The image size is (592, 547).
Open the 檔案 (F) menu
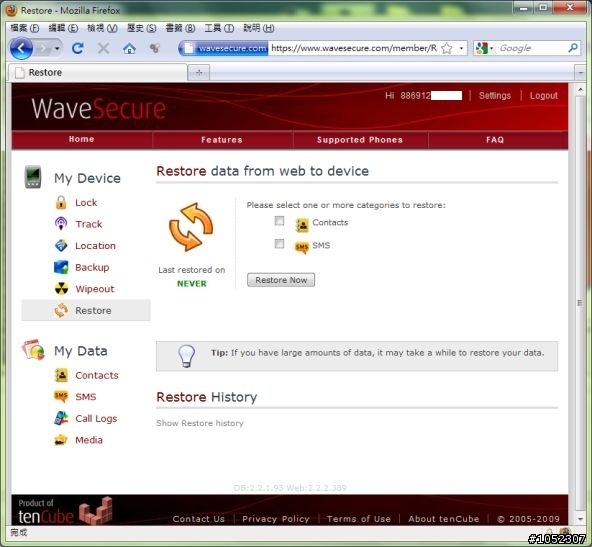[x=25, y=28]
